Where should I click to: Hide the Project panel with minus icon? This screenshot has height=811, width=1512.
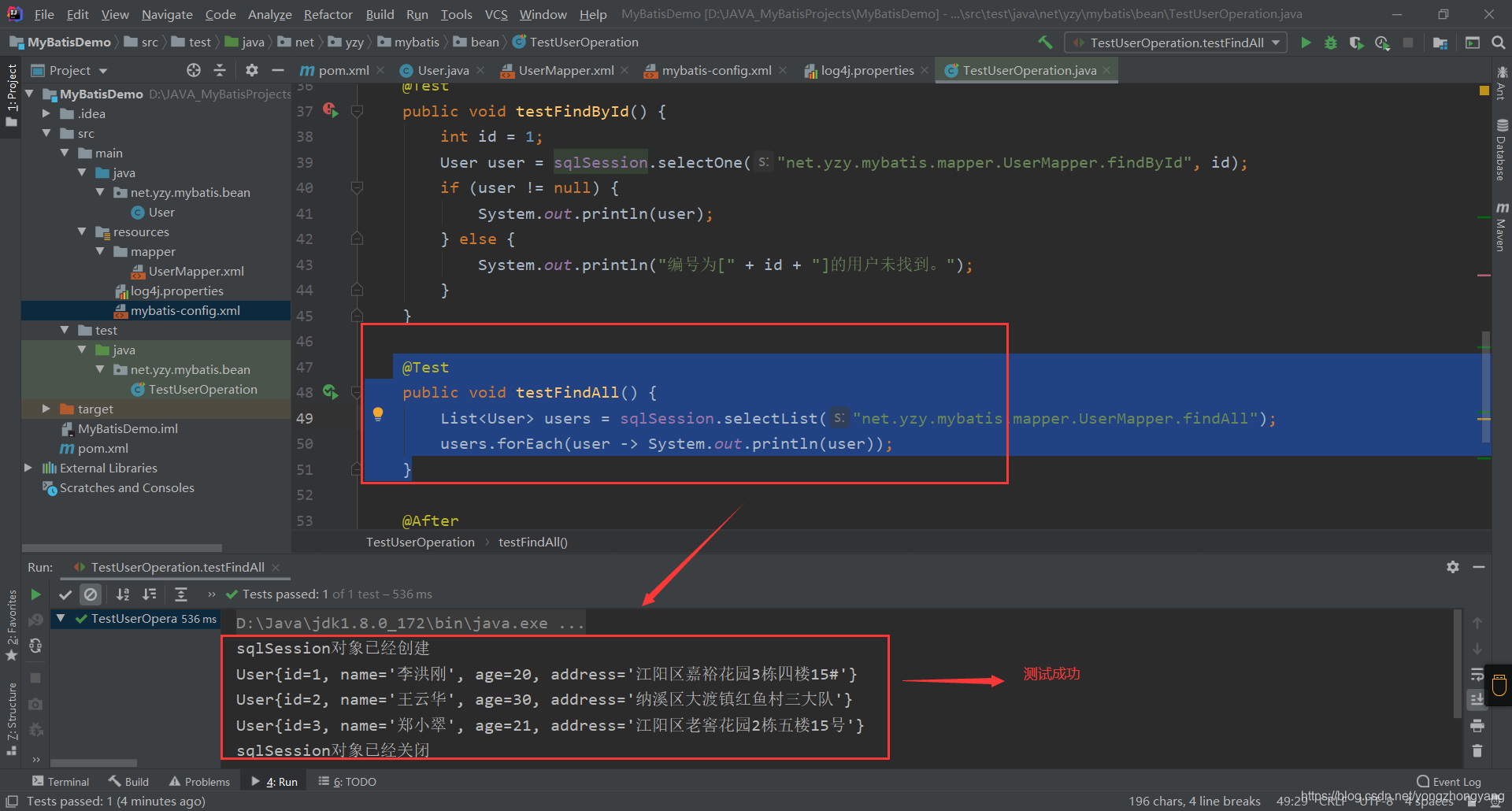click(x=277, y=70)
